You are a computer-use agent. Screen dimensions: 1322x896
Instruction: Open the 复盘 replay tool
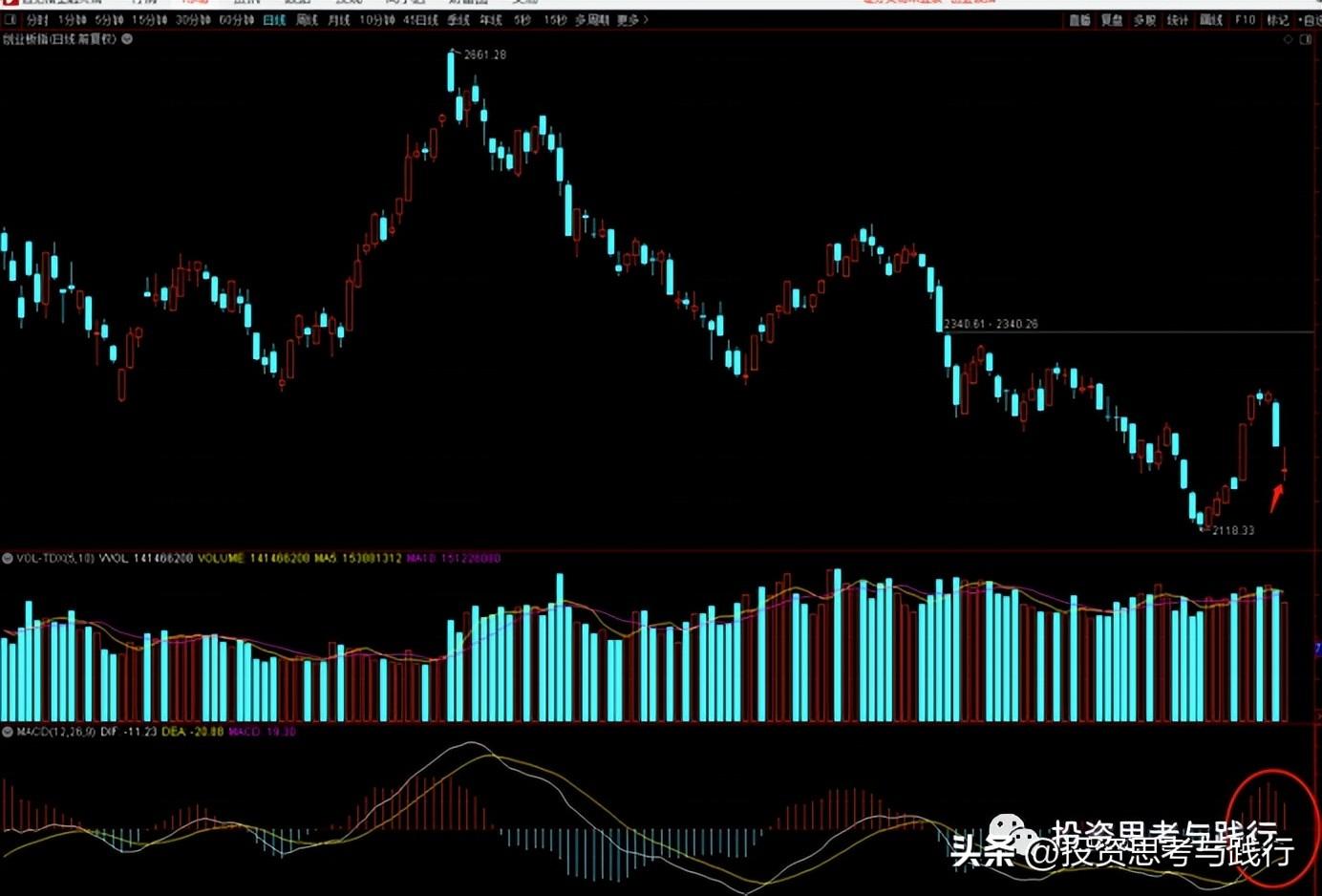(x=1112, y=20)
